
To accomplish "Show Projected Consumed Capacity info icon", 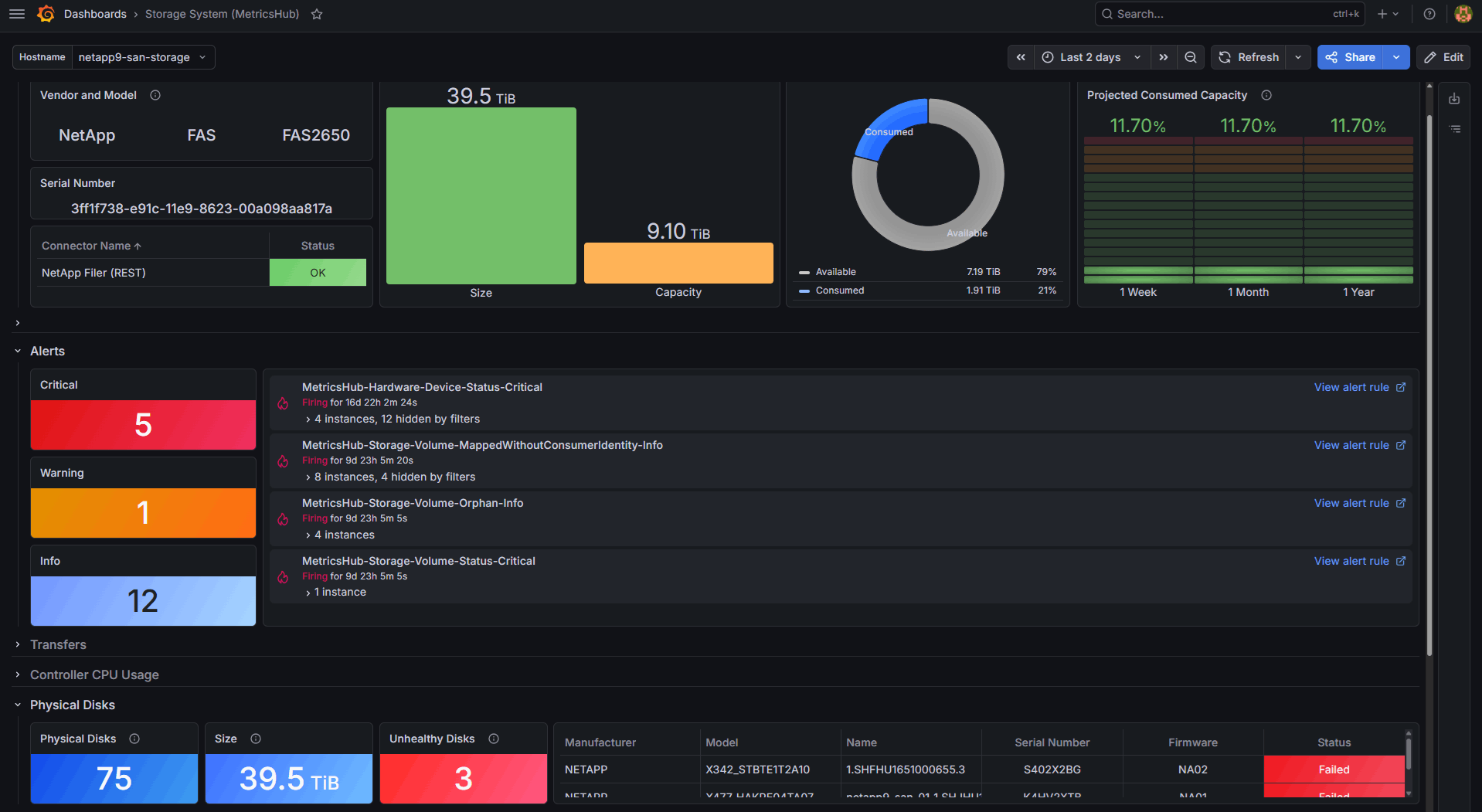I will 1266,95.
